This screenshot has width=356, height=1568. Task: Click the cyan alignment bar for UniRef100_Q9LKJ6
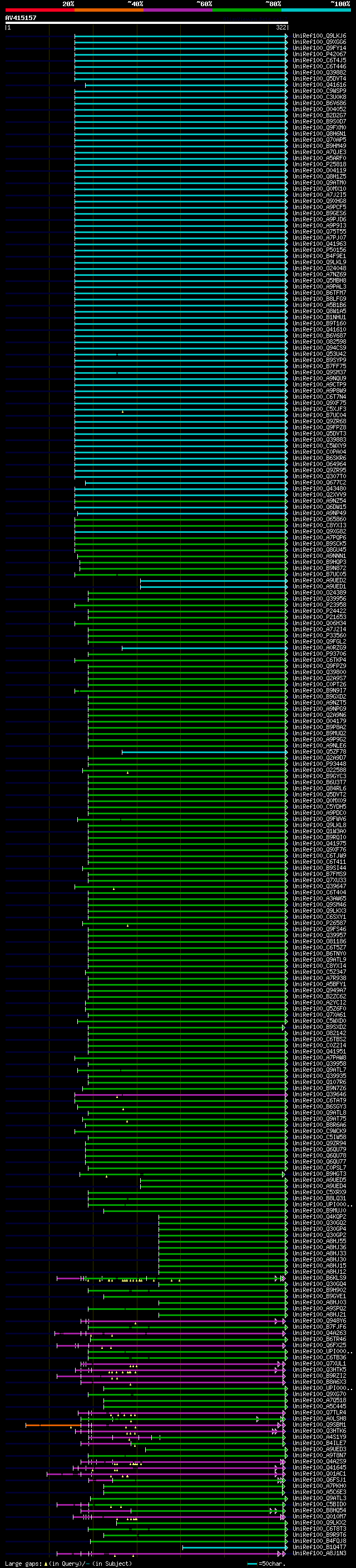181,36
